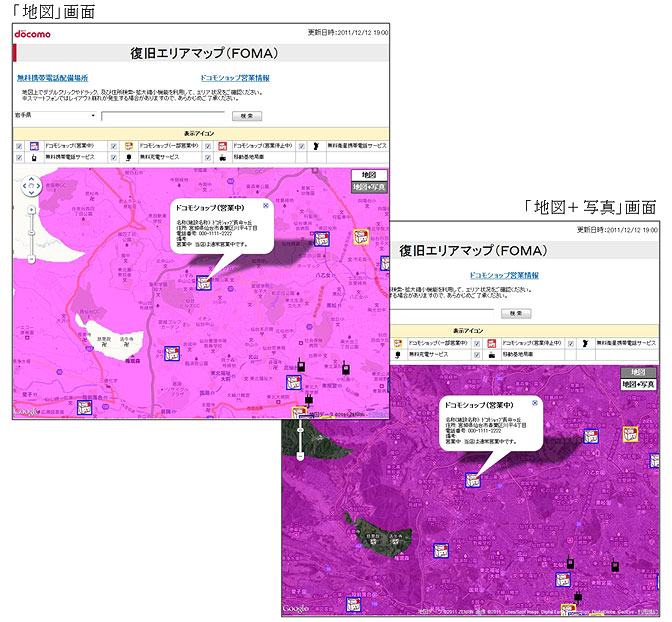Toggle 無料携帯電話サービス checkbox in map screen

point(19,157)
